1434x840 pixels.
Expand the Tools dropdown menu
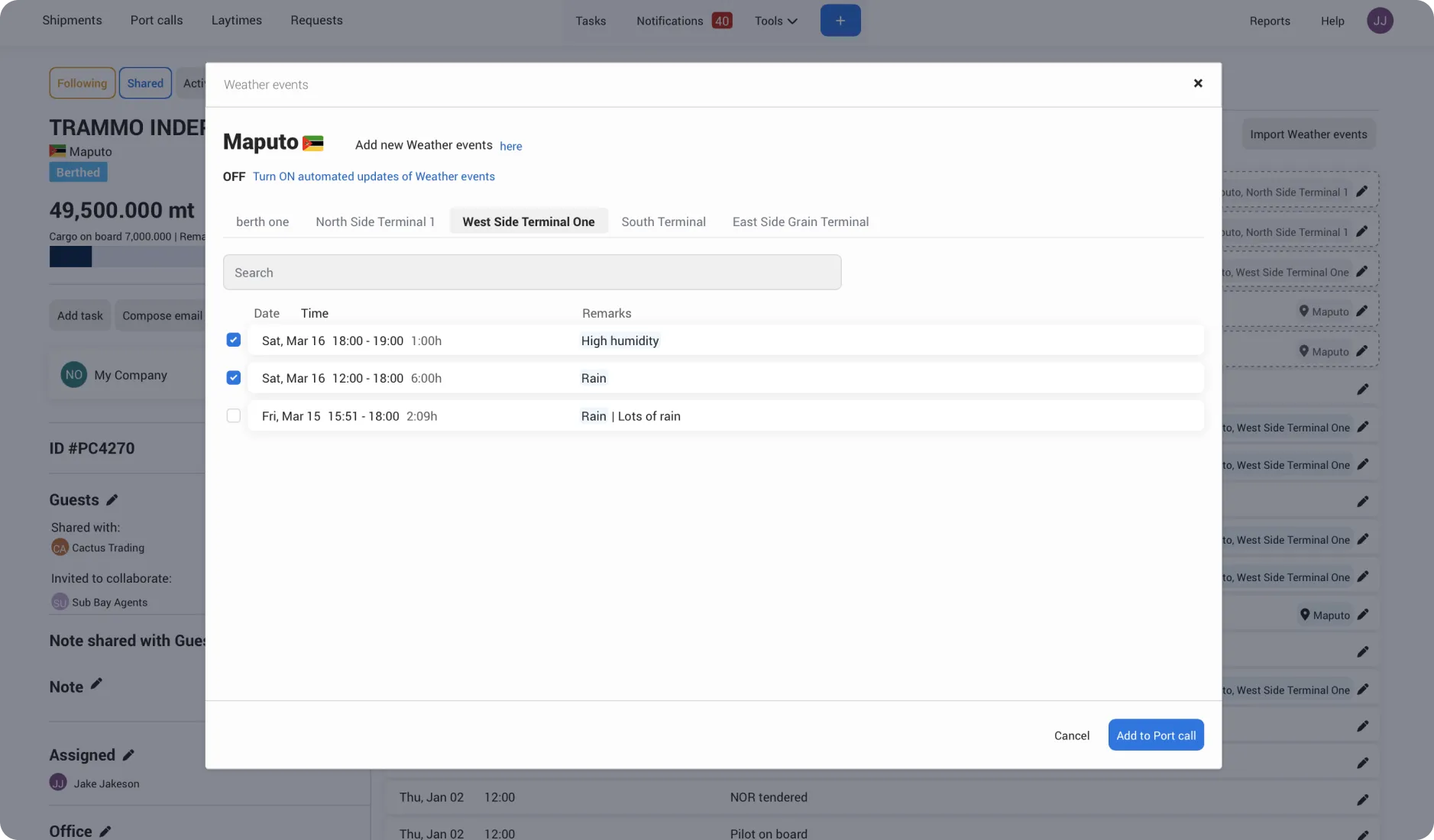click(x=775, y=21)
